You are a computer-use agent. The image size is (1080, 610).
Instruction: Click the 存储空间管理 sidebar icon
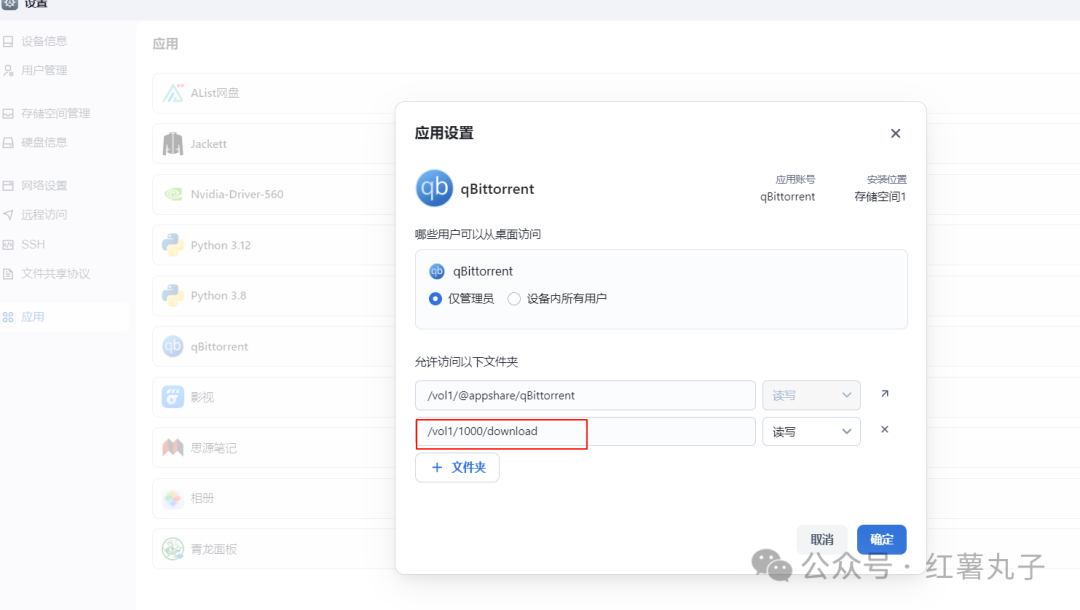(x=8, y=114)
